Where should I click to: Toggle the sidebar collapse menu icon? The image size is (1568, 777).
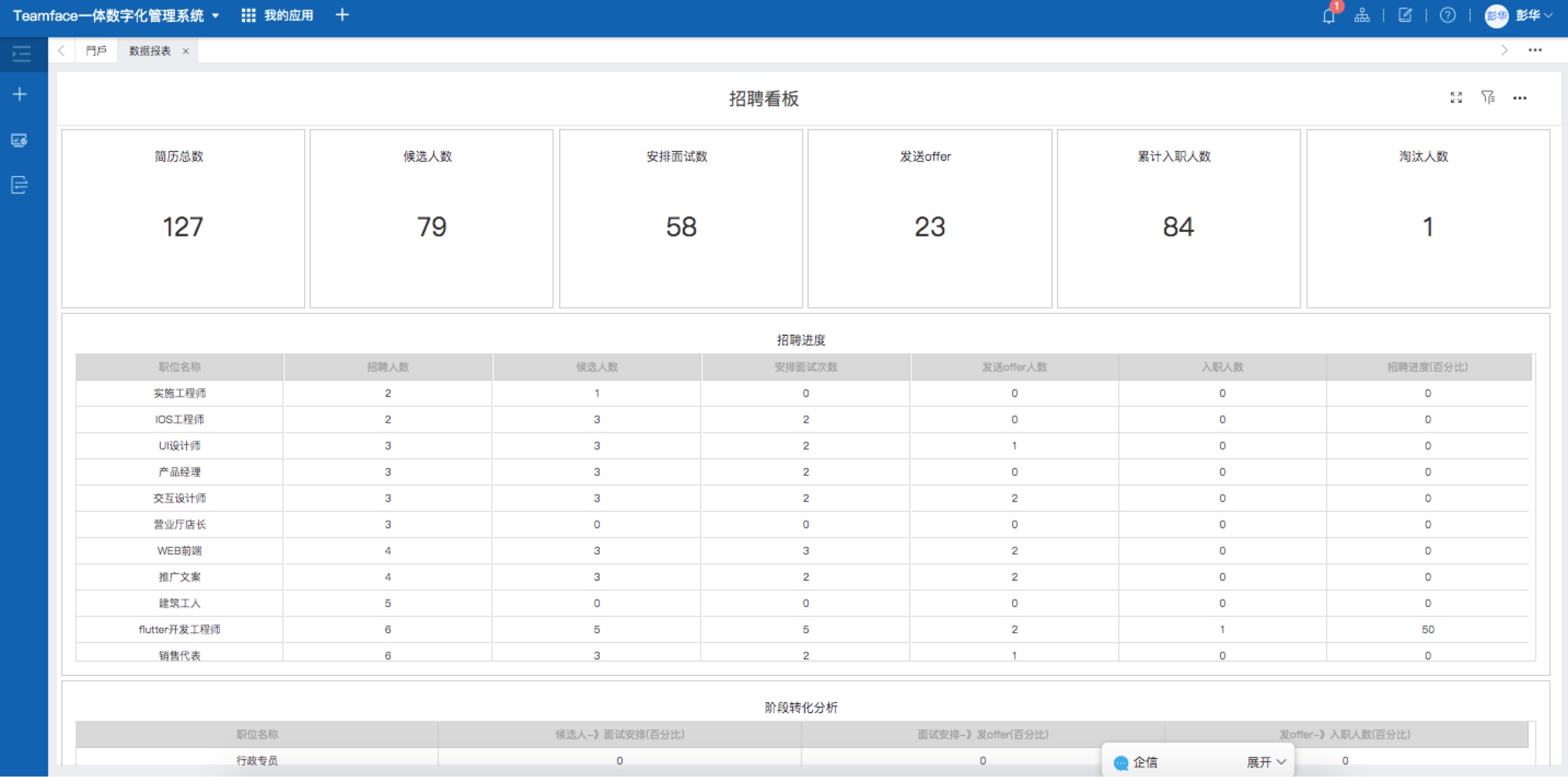pyautogui.click(x=21, y=54)
